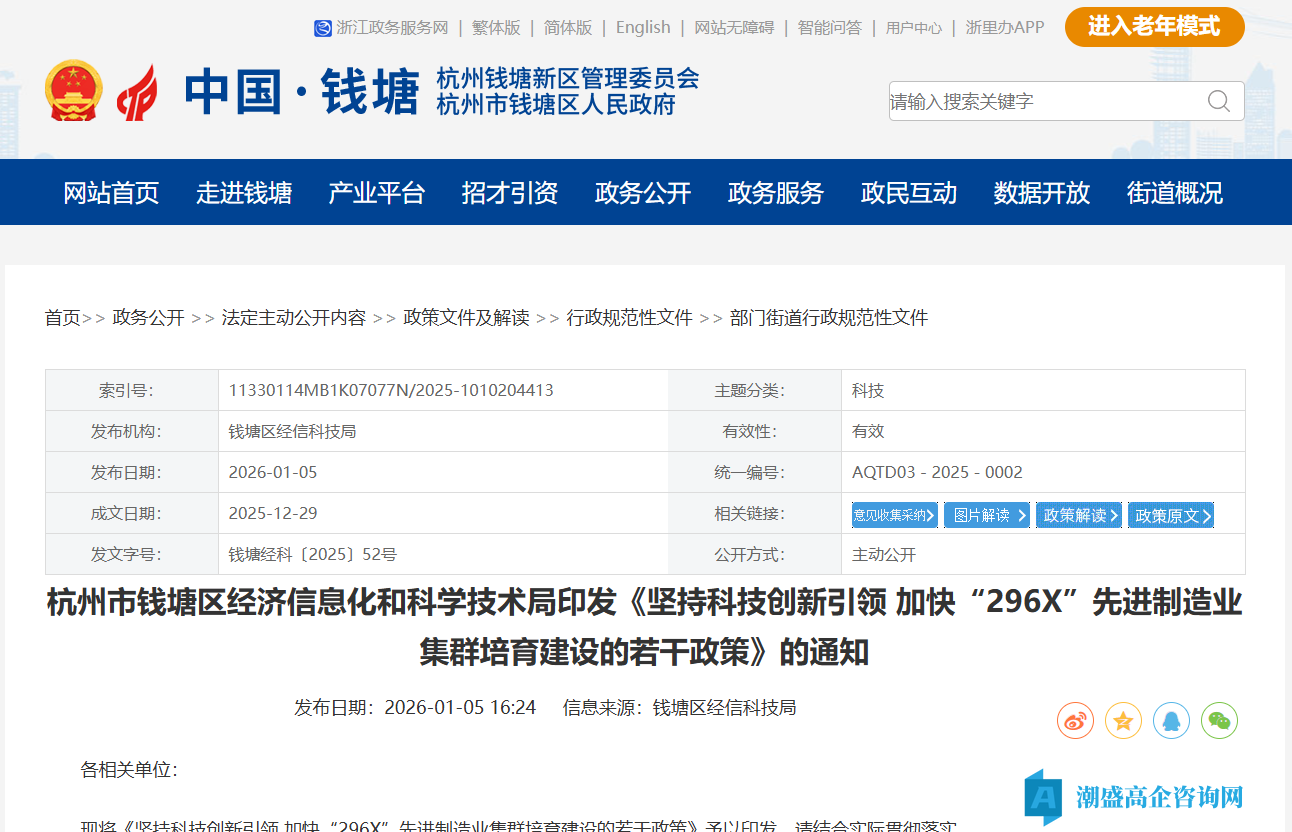
Task: Click the 政策原文 related link button
Action: coord(1171,515)
